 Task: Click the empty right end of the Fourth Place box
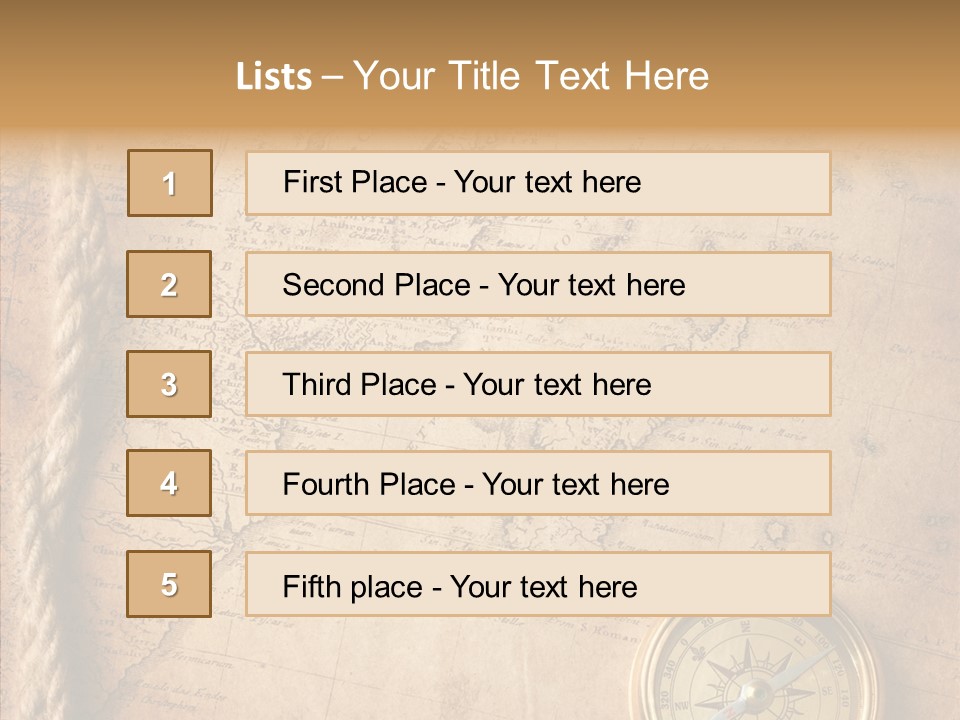770,483
